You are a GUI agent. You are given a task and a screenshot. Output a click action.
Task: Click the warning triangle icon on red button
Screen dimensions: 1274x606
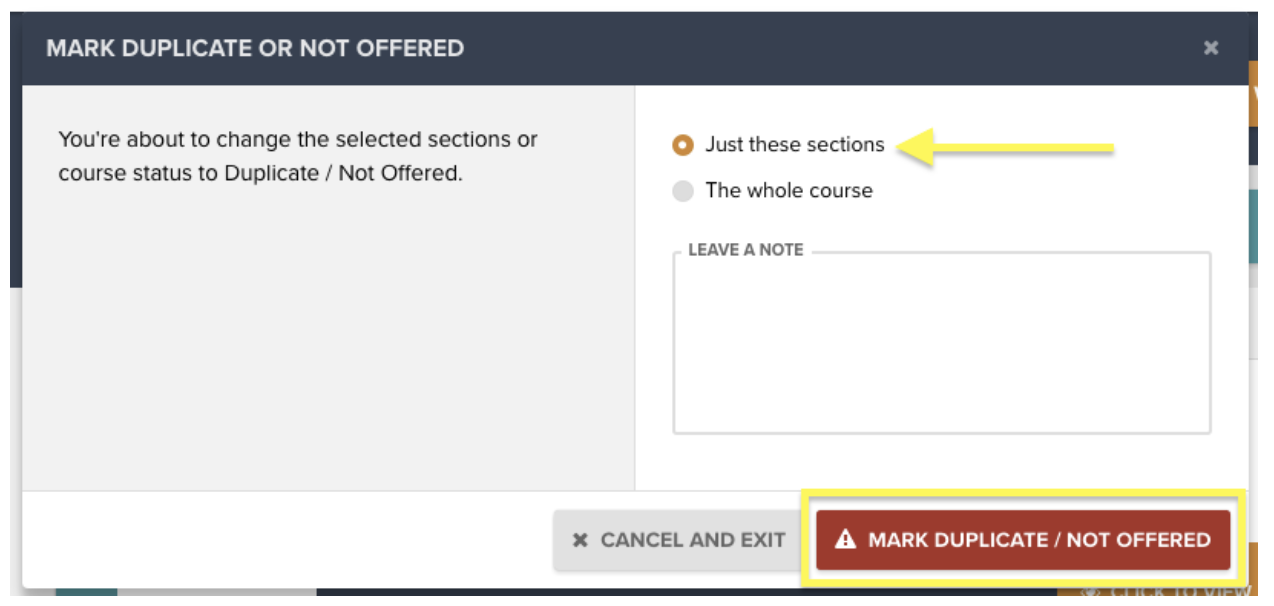coord(846,540)
